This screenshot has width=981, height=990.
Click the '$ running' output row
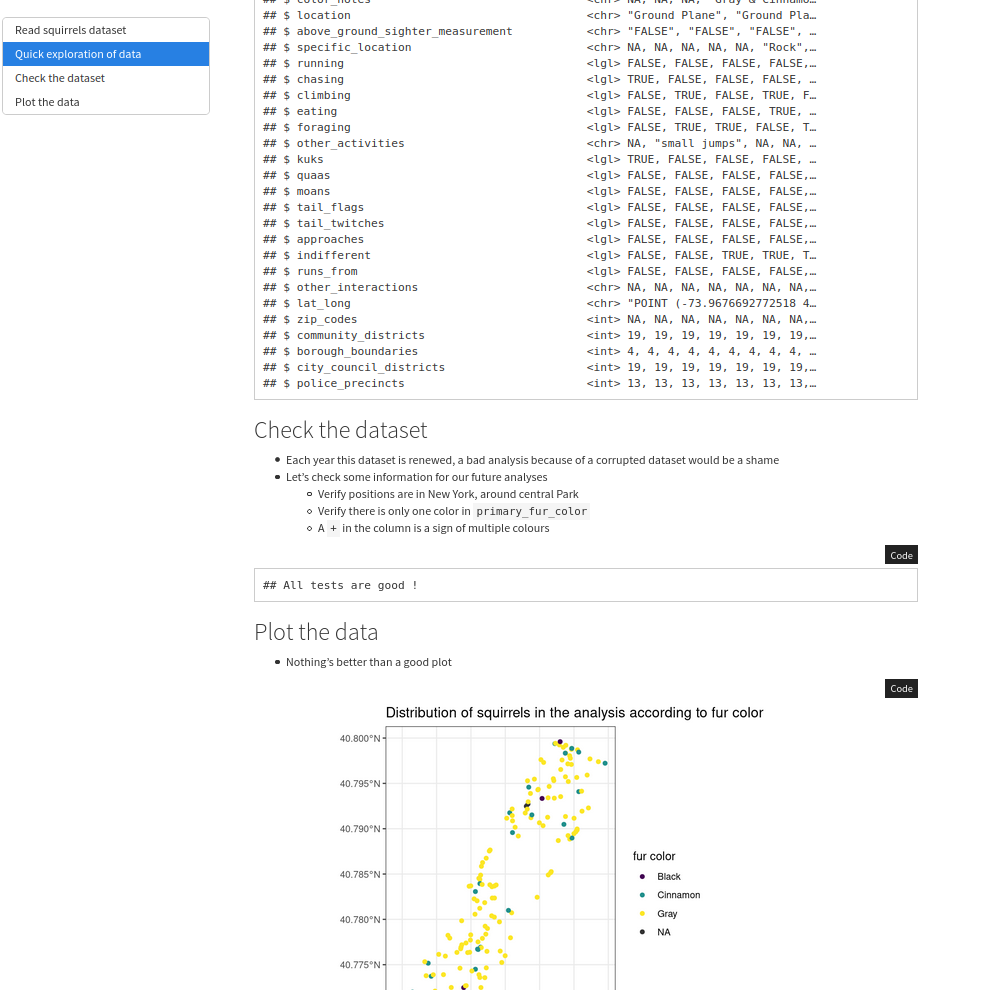(540, 64)
